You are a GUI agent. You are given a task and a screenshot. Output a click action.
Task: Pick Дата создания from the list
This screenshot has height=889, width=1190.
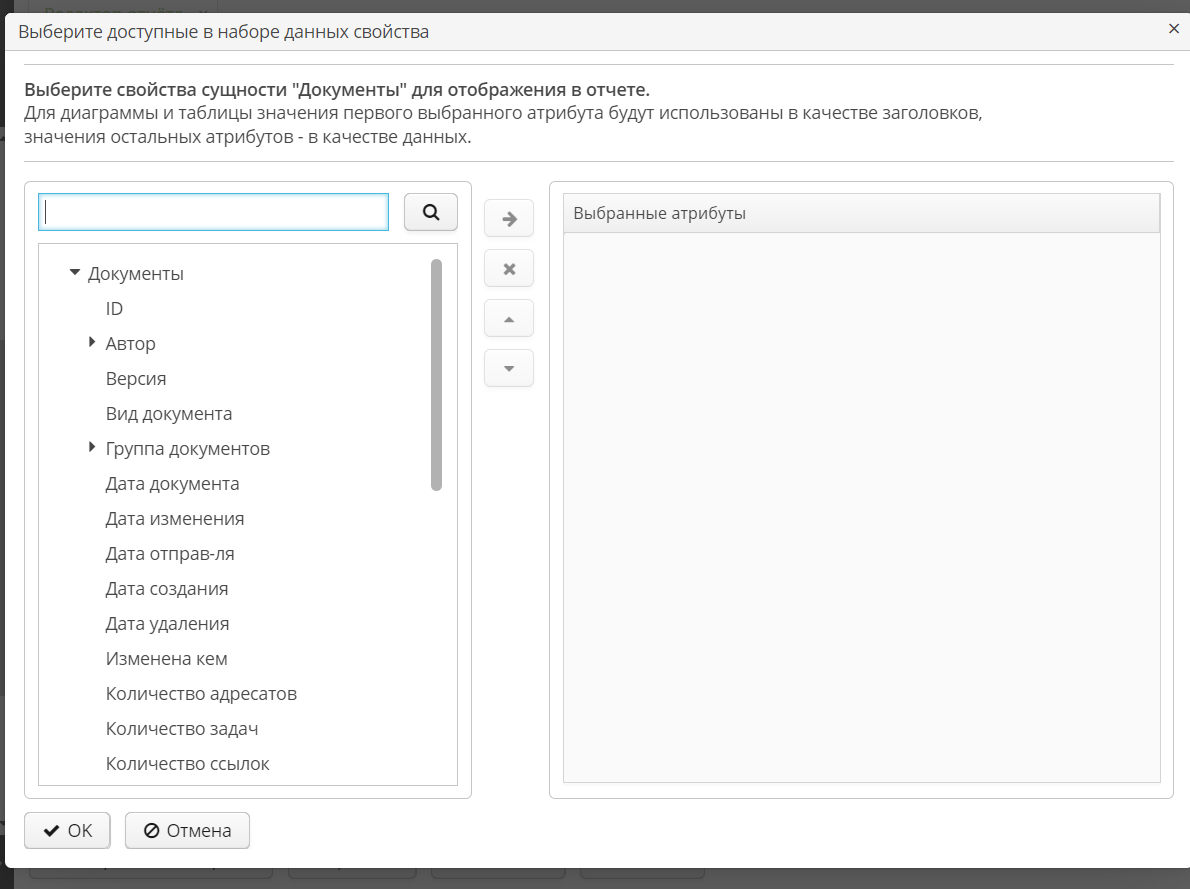(x=167, y=589)
